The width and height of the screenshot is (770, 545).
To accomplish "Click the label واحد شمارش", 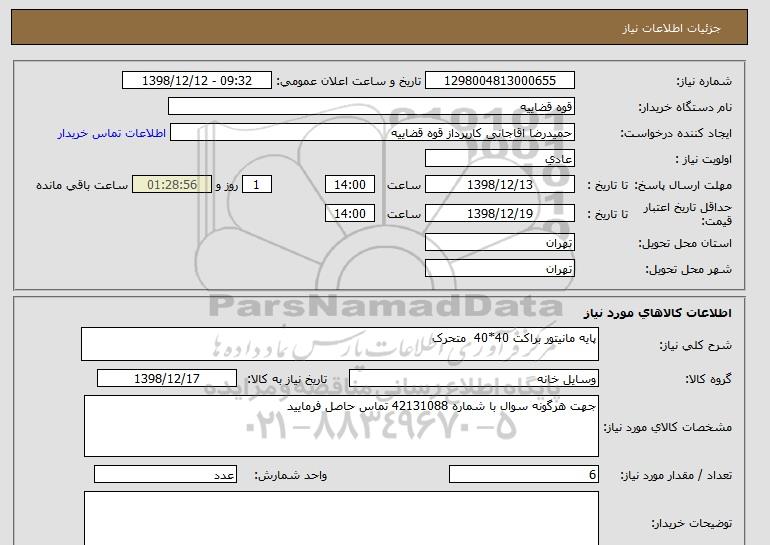I will point(290,475).
